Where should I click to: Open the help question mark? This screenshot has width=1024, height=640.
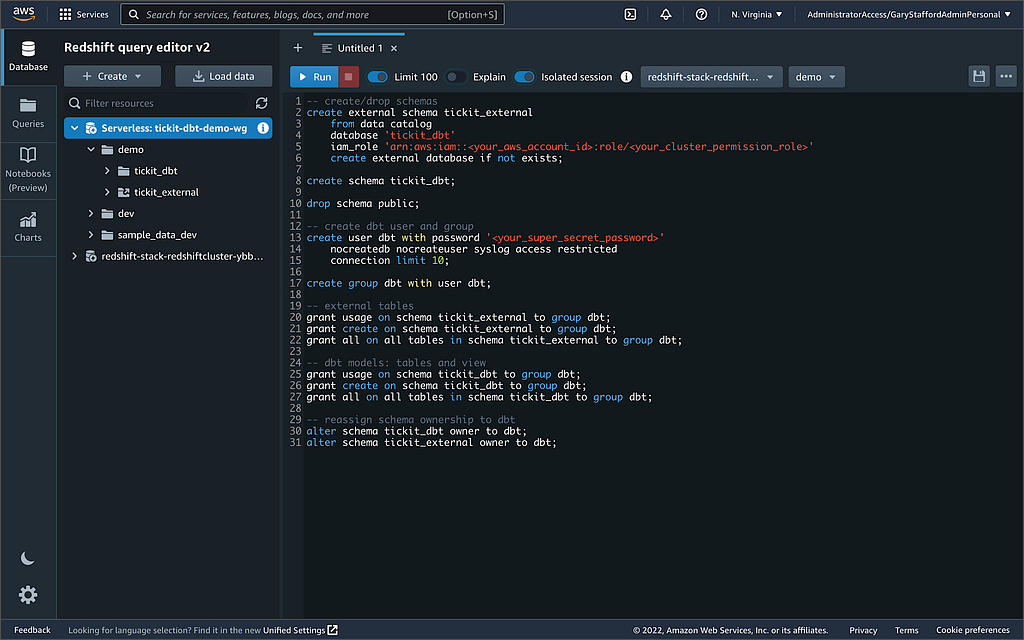tap(701, 14)
